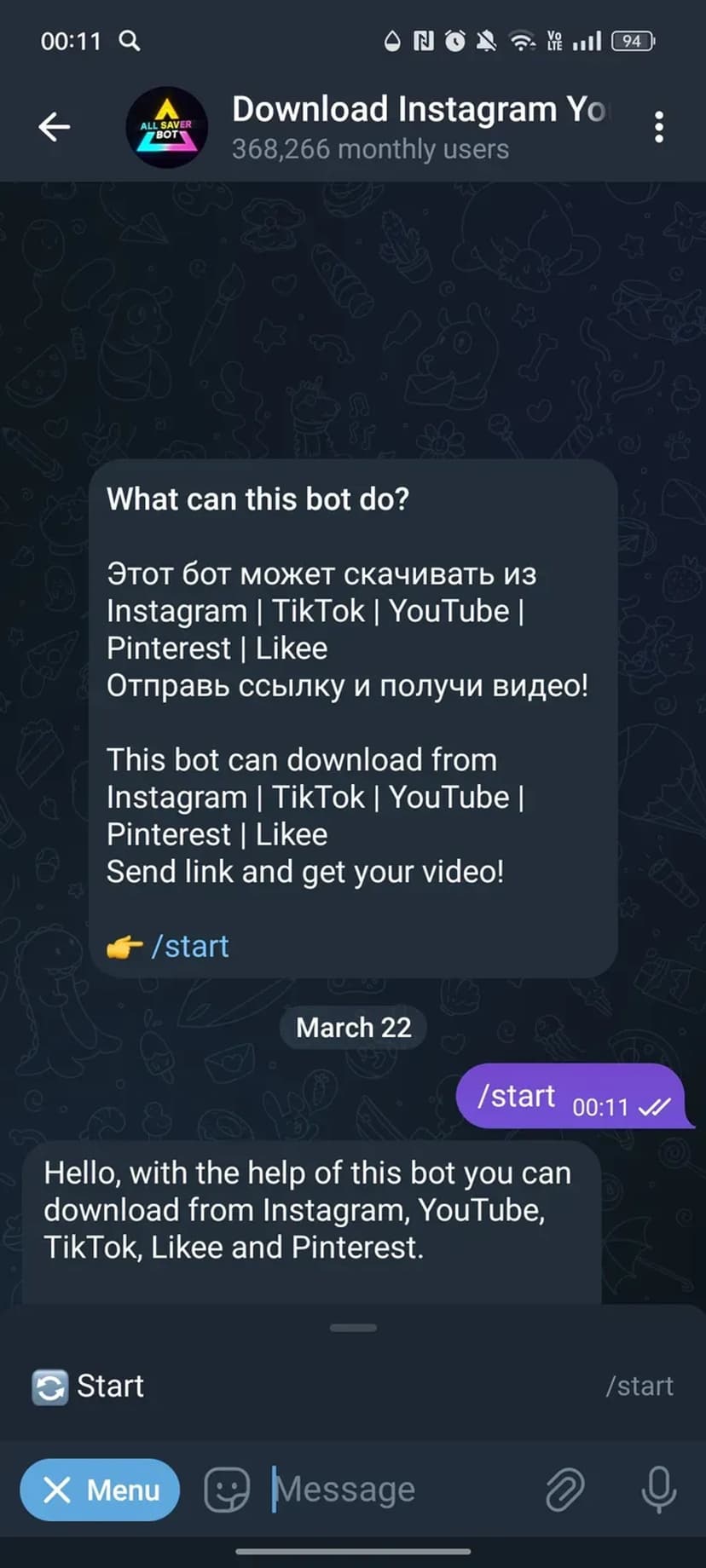Attach a file with paperclip icon
This screenshot has height=1568, width=706.
564,1490
